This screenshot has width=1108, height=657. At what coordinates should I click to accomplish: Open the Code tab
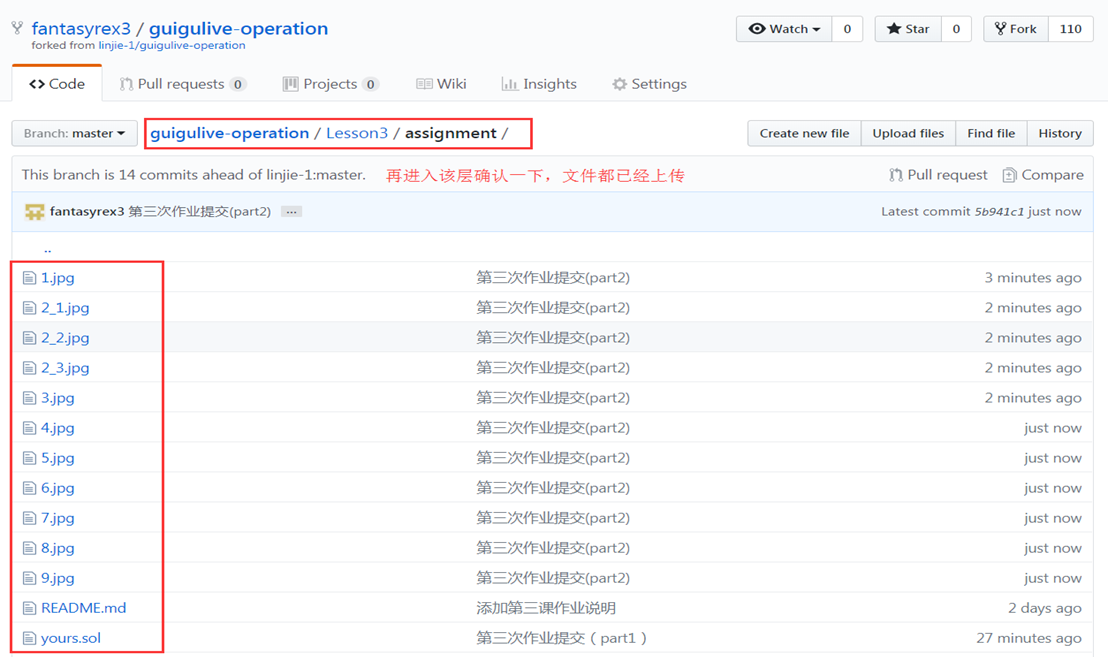pyautogui.click(x=57, y=83)
